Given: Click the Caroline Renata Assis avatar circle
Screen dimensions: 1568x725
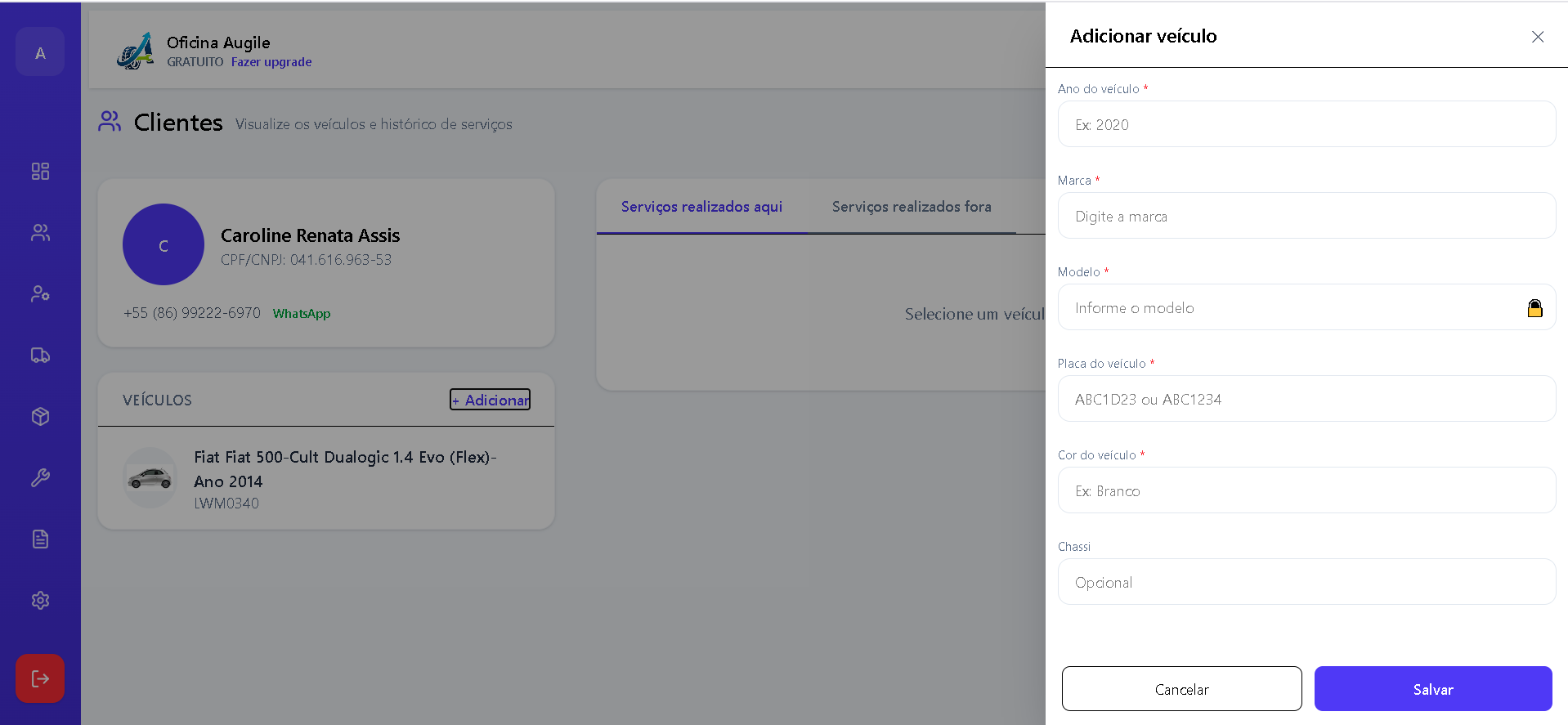Looking at the screenshot, I should click(x=164, y=244).
